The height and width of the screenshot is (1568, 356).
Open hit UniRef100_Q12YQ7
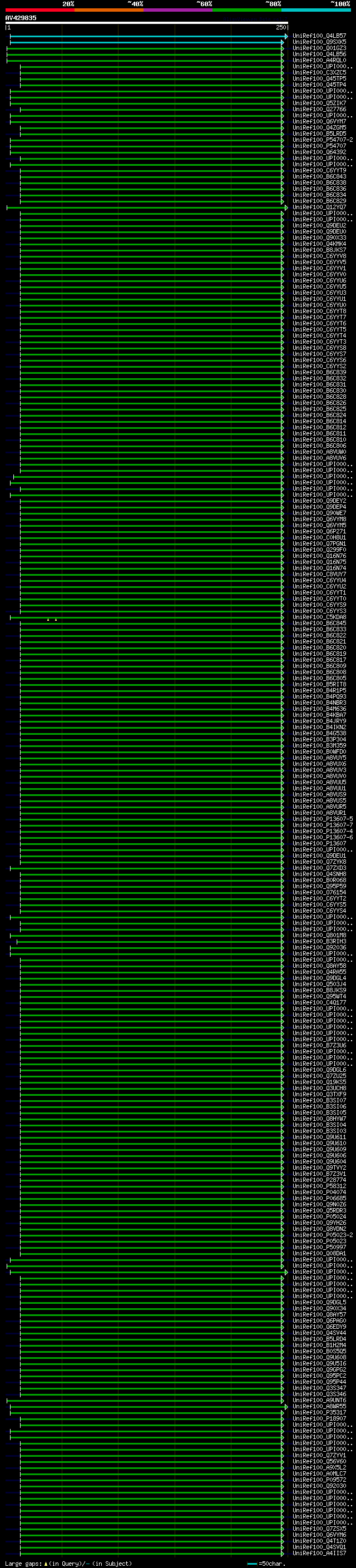[319, 207]
